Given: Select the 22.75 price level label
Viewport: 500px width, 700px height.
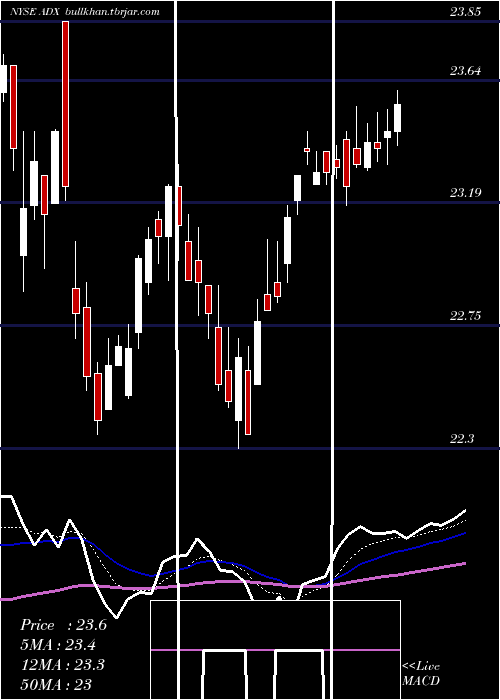Looking at the screenshot, I should click(x=466, y=316).
